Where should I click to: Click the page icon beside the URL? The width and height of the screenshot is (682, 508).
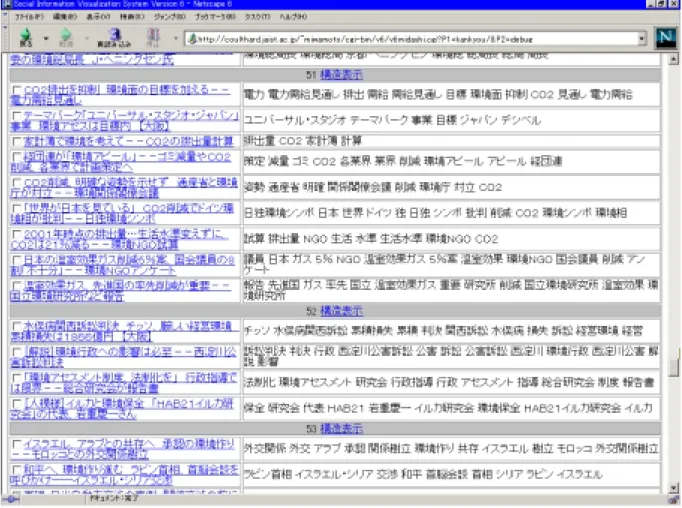tap(192, 39)
